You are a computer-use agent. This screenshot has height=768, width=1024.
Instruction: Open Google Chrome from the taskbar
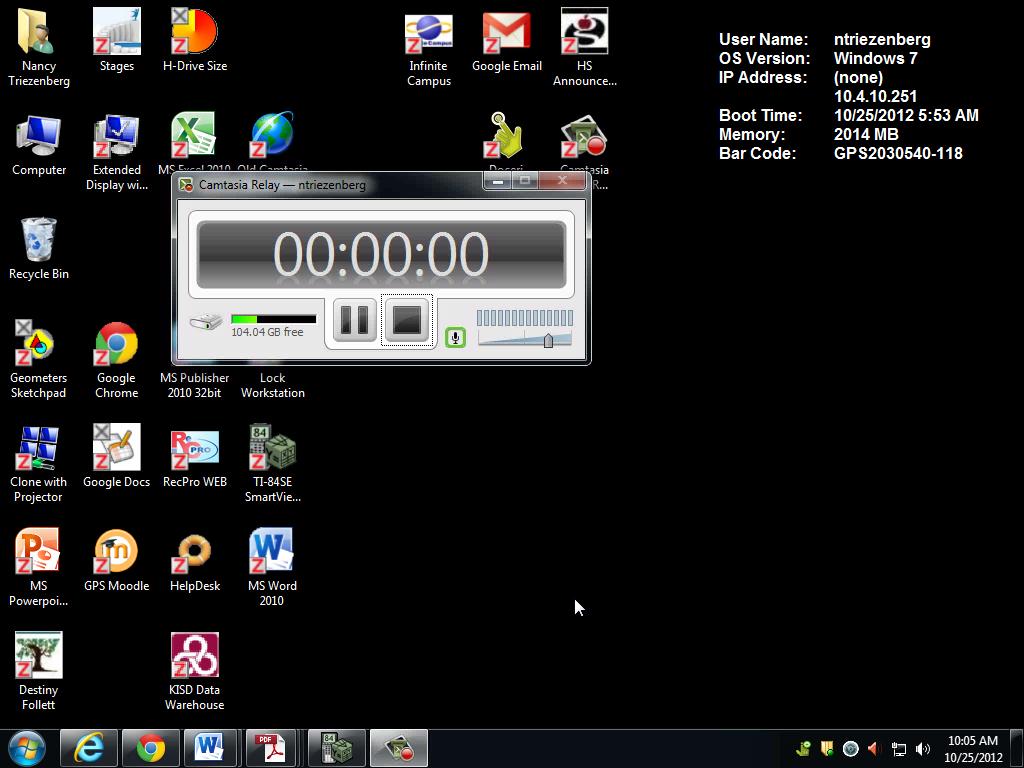(151, 748)
